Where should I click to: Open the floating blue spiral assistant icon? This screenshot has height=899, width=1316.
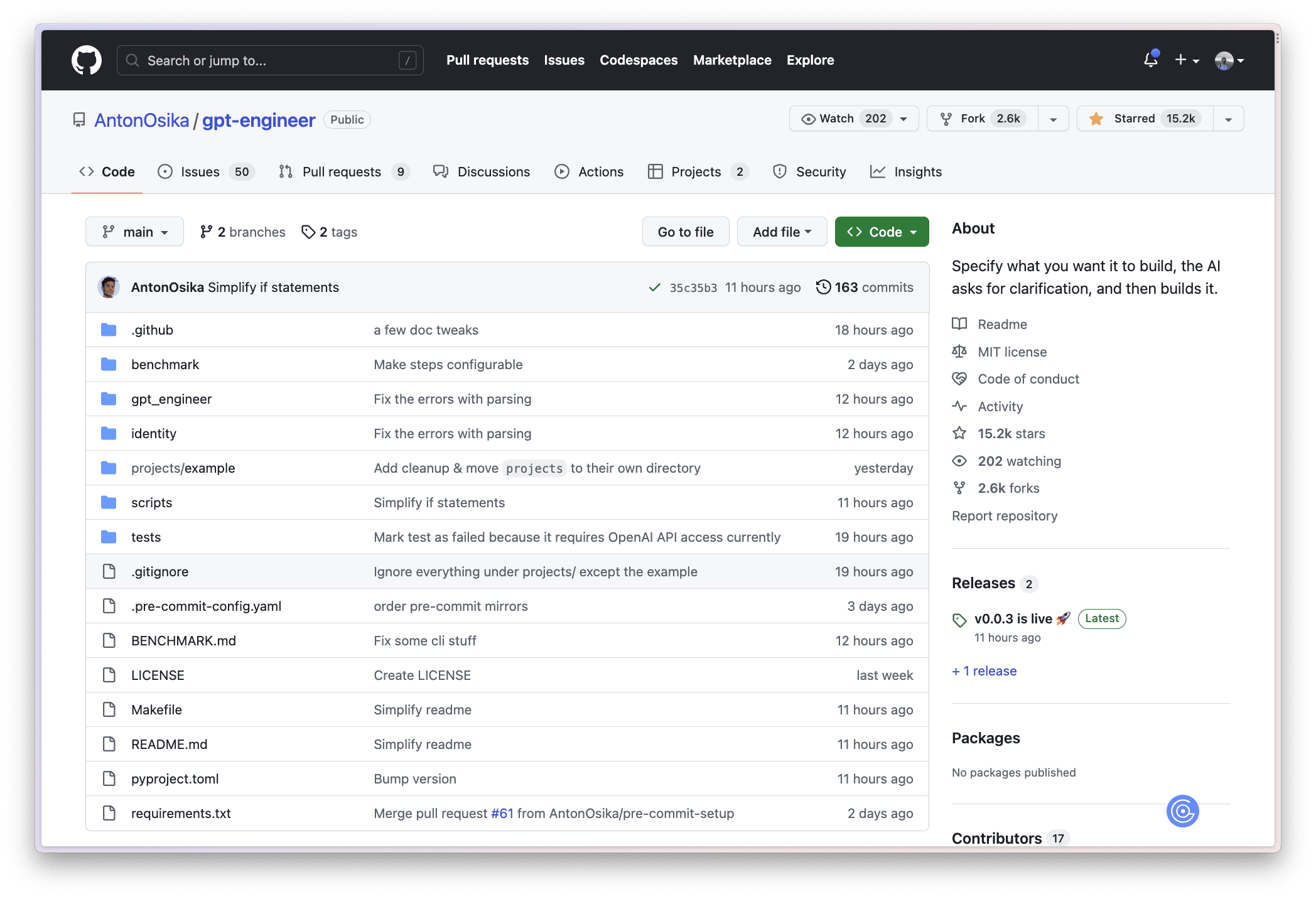click(1182, 811)
